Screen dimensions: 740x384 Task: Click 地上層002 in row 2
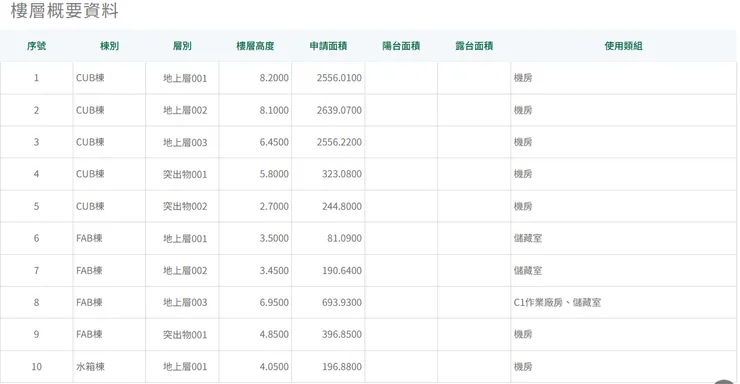[185, 110]
